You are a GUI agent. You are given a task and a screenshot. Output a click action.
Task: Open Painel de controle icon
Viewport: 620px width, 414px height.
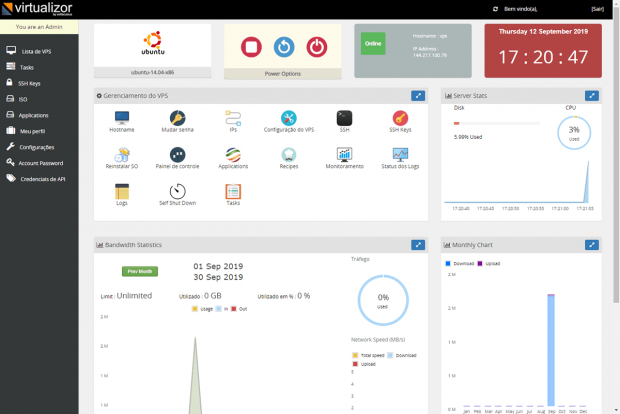pyautogui.click(x=178, y=155)
